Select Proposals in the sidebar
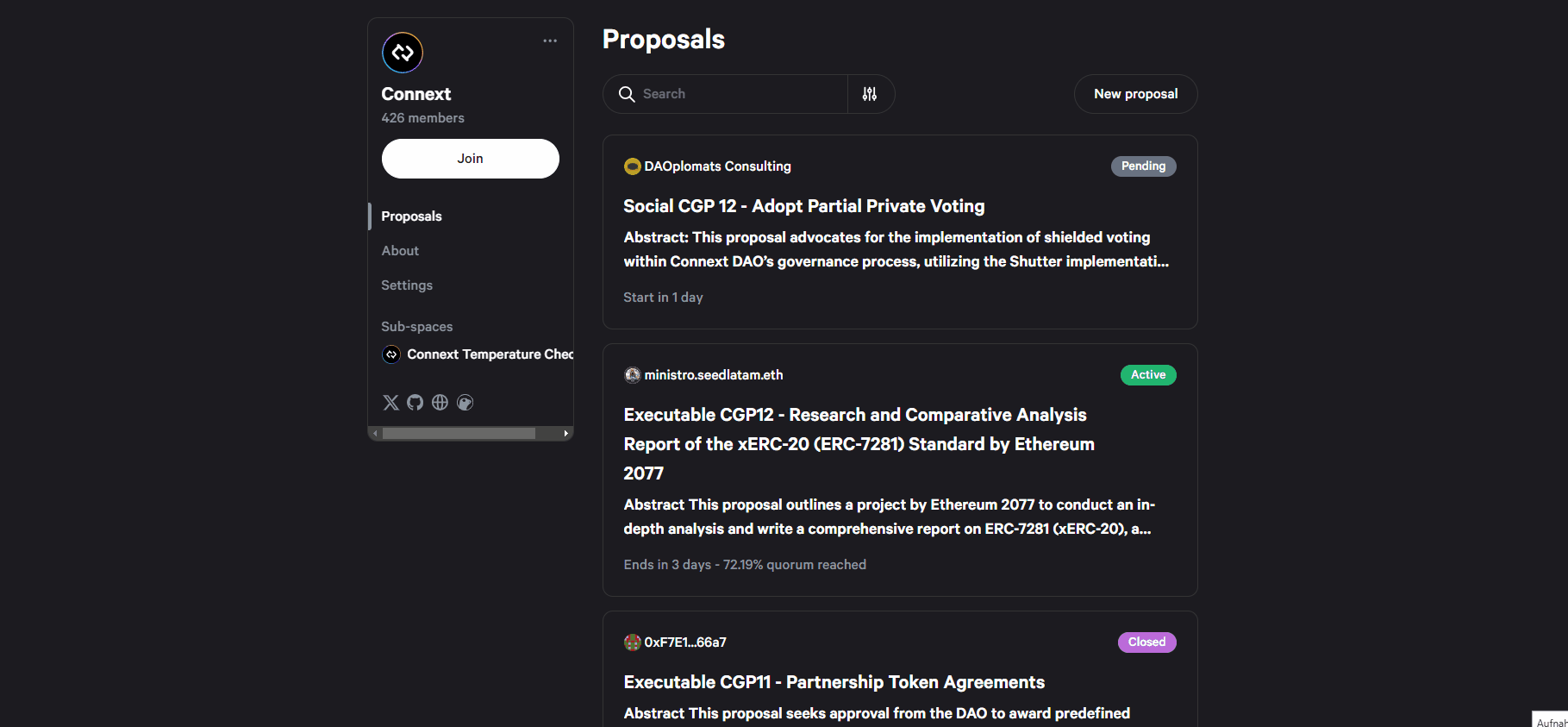This screenshot has width=1568, height=727. point(411,216)
